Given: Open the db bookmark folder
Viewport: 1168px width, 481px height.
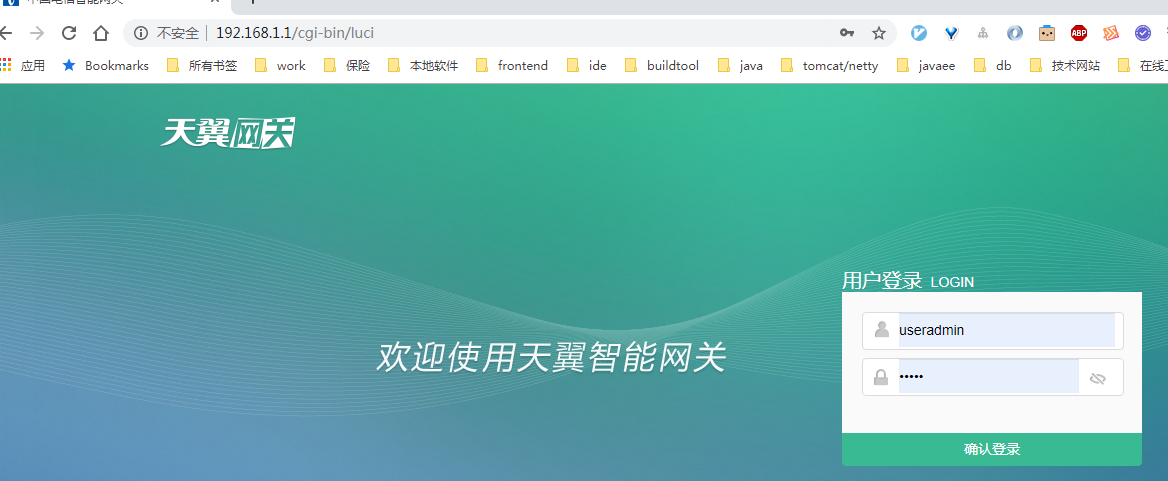Looking at the screenshot, I should coord(993,66).
